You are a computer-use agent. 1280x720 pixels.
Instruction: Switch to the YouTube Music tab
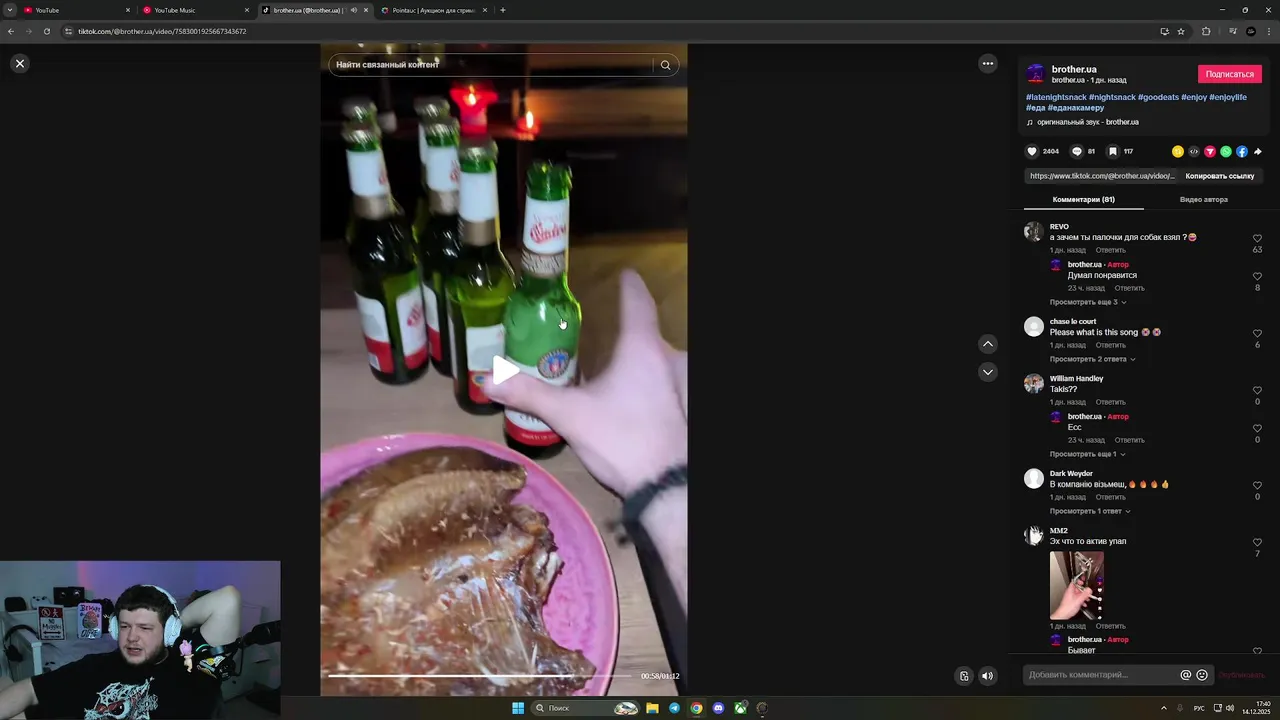pyautogui.click(x=196, y=10)
